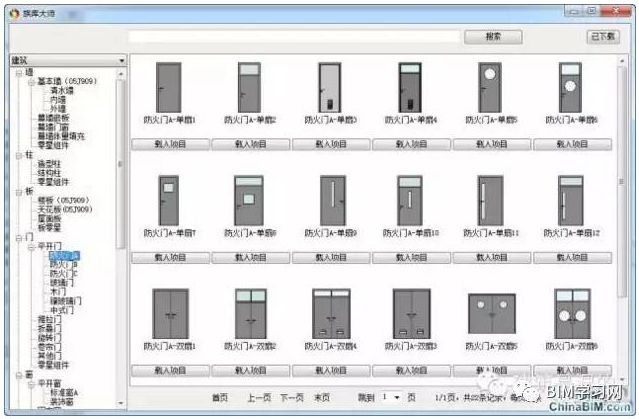Select the 防火门A-单扇12 door thumbnail
This screenshot has height=419, width=639.
click(571, 201)
